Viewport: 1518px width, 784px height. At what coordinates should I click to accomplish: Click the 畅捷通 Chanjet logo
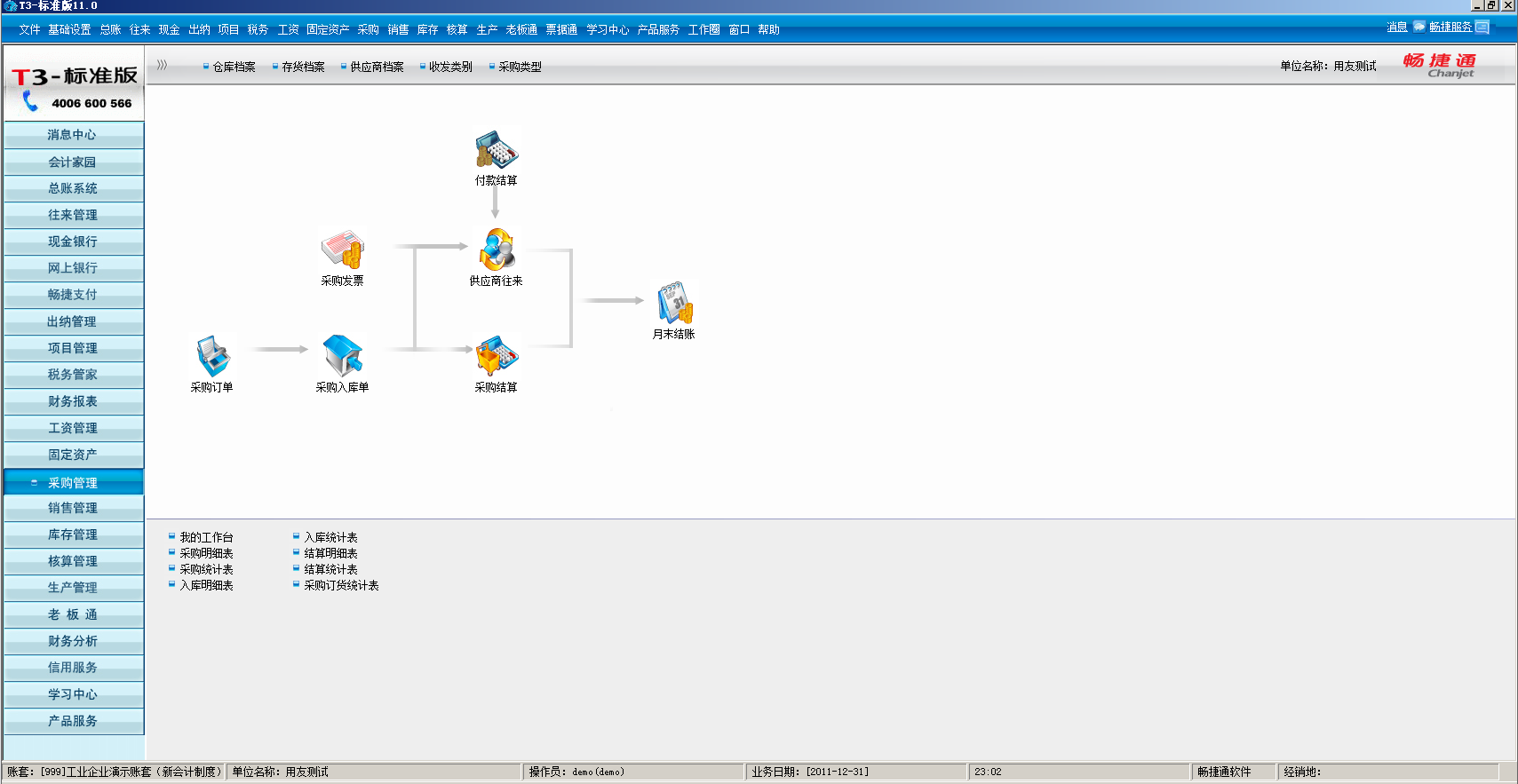[x=1439, y=65]
